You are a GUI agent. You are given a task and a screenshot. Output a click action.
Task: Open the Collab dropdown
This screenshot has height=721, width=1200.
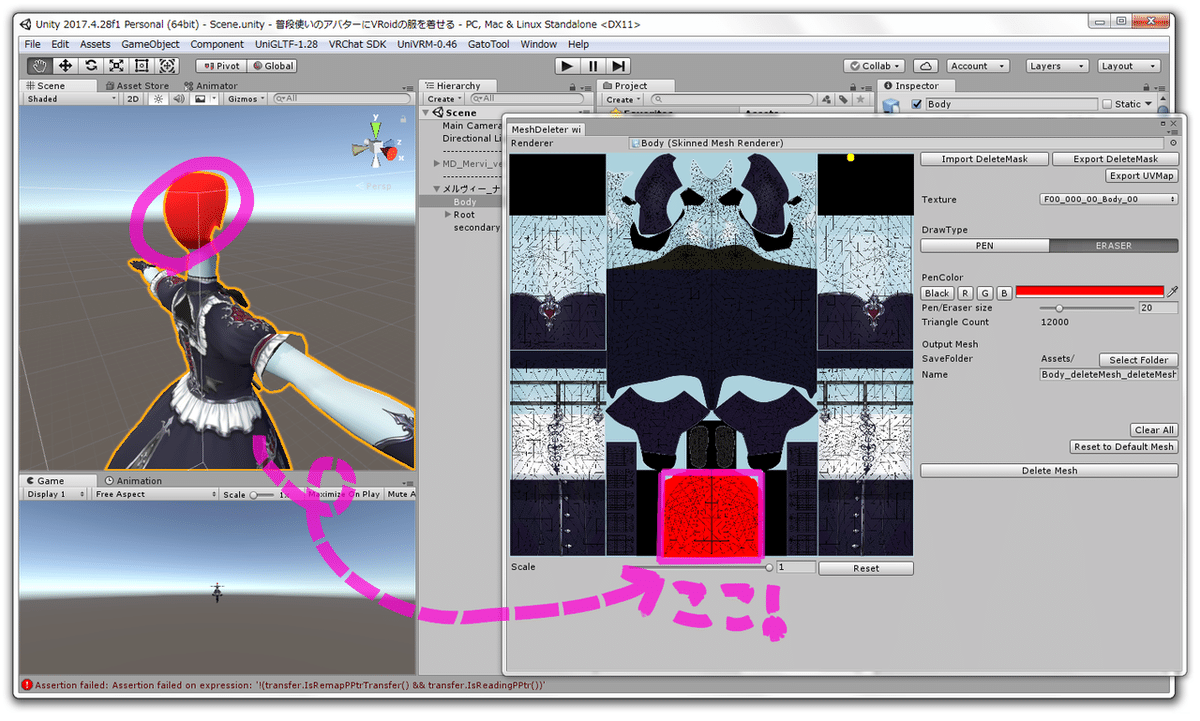[874, 66]
